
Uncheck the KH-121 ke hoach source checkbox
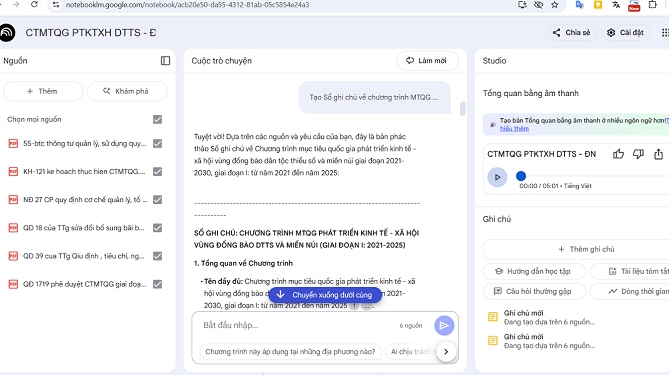(157, 172)
